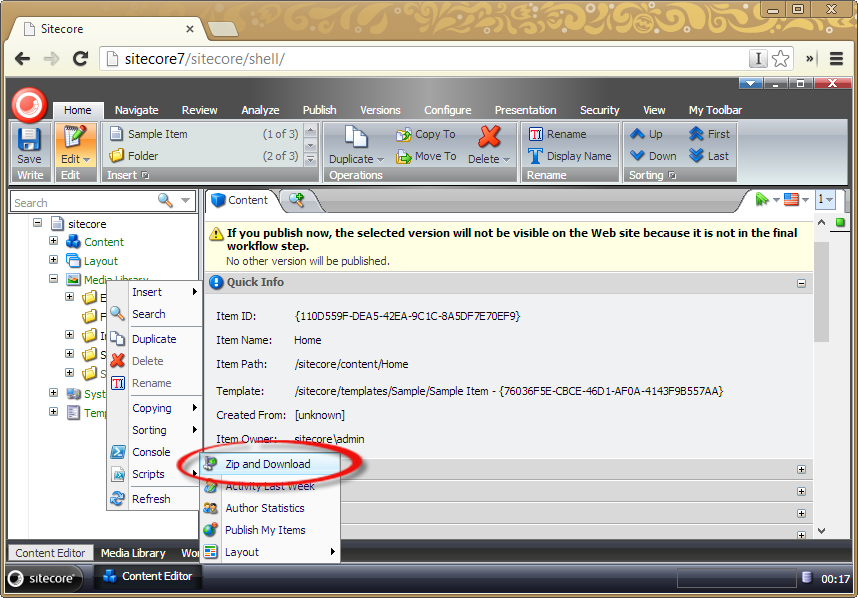Click the Media Library bottom tab
858x598 pixels.
pos(133,553)
